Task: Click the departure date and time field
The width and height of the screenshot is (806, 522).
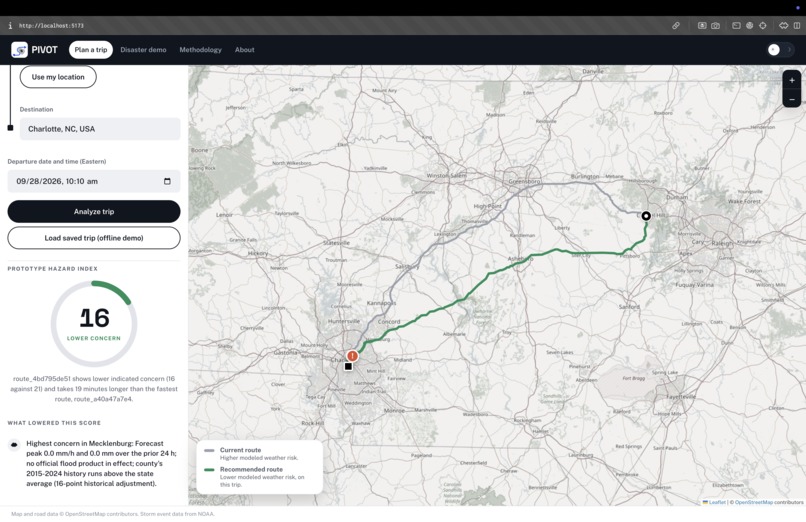Action: [x=94, y=181]
